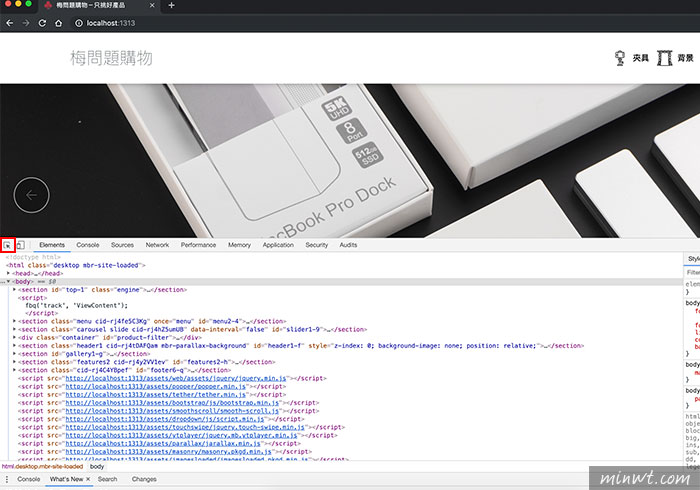Open the Sources tab
The height and width of the screenshot is (490, 700).
tap(122, 245)
